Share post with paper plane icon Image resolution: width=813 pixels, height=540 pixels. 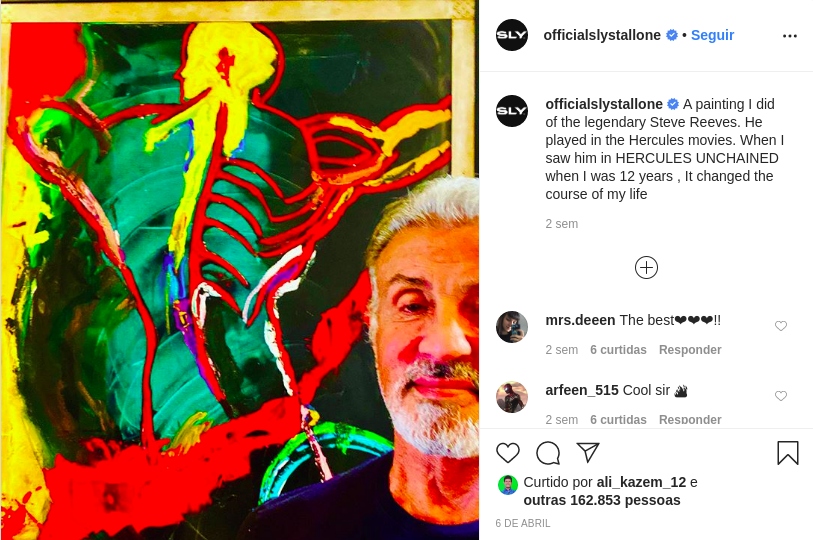tap(588, 452)
